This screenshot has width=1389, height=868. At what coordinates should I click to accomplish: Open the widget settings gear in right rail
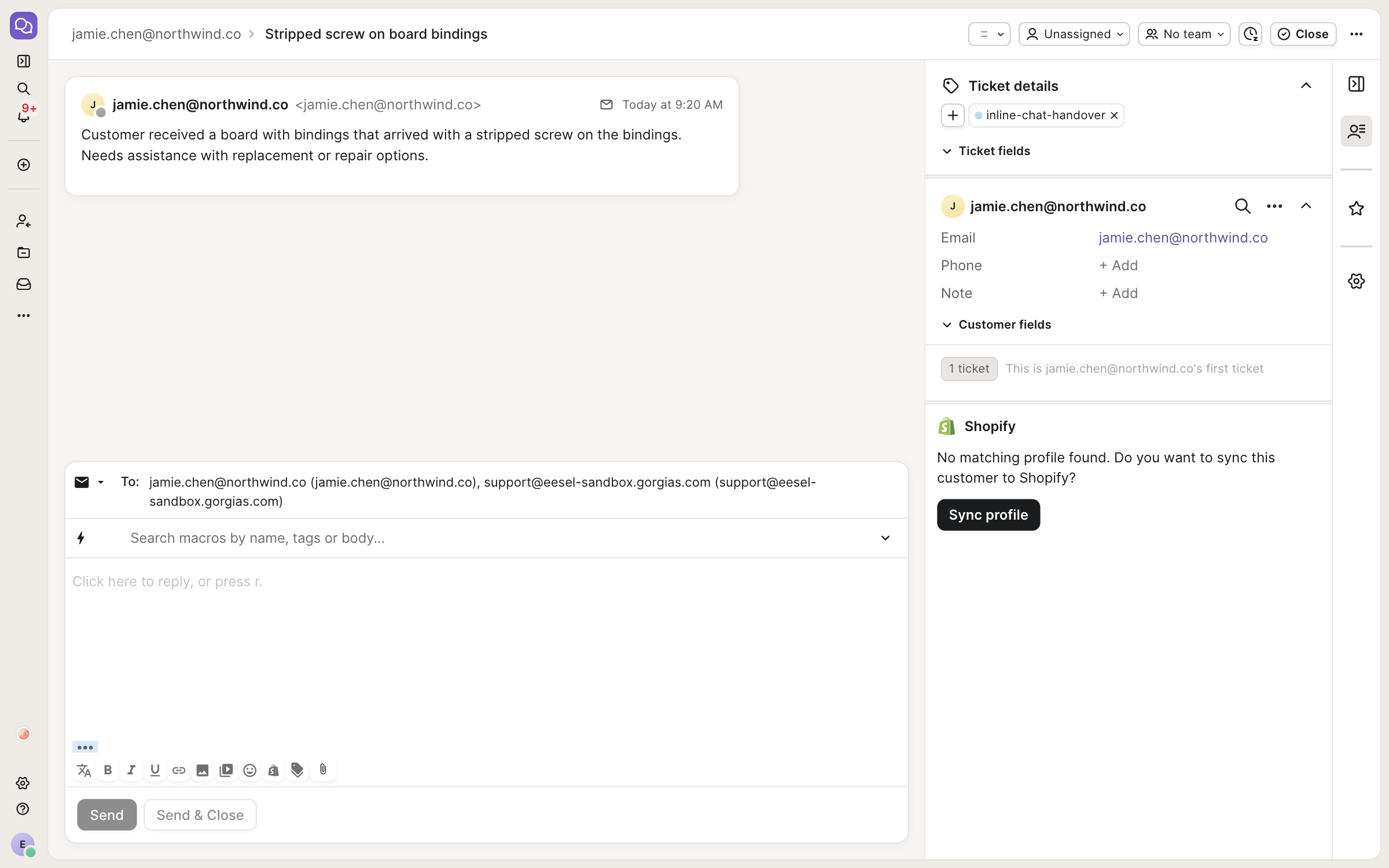(1356, 281)
